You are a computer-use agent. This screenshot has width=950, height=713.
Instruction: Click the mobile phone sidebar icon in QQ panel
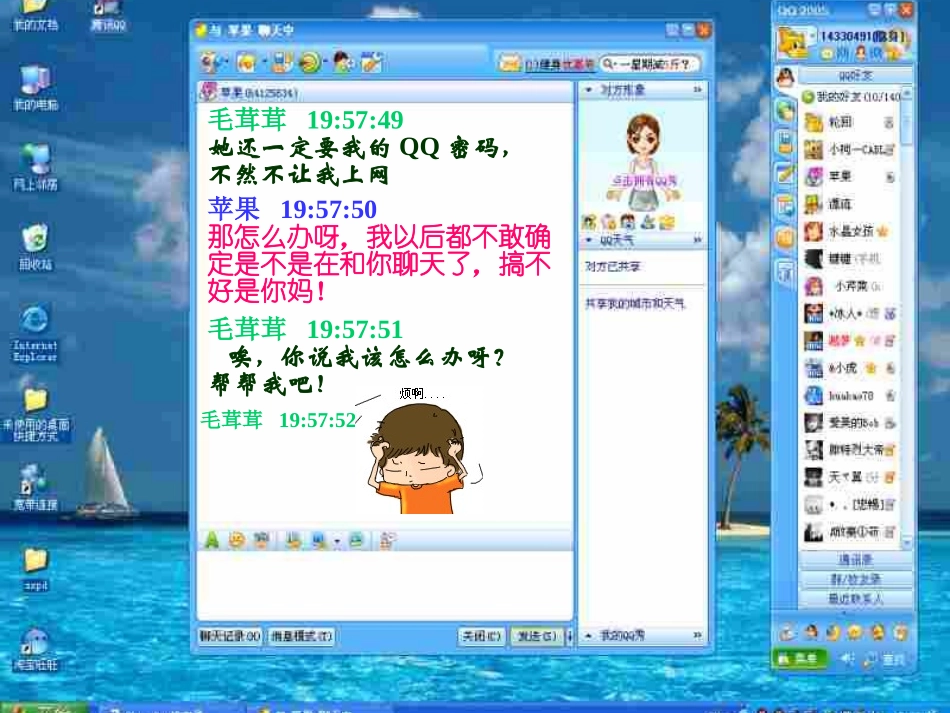point(785,142)
